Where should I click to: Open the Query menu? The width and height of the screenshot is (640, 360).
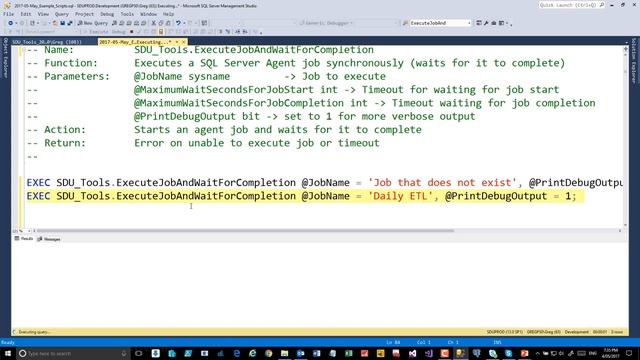[62, 14]
